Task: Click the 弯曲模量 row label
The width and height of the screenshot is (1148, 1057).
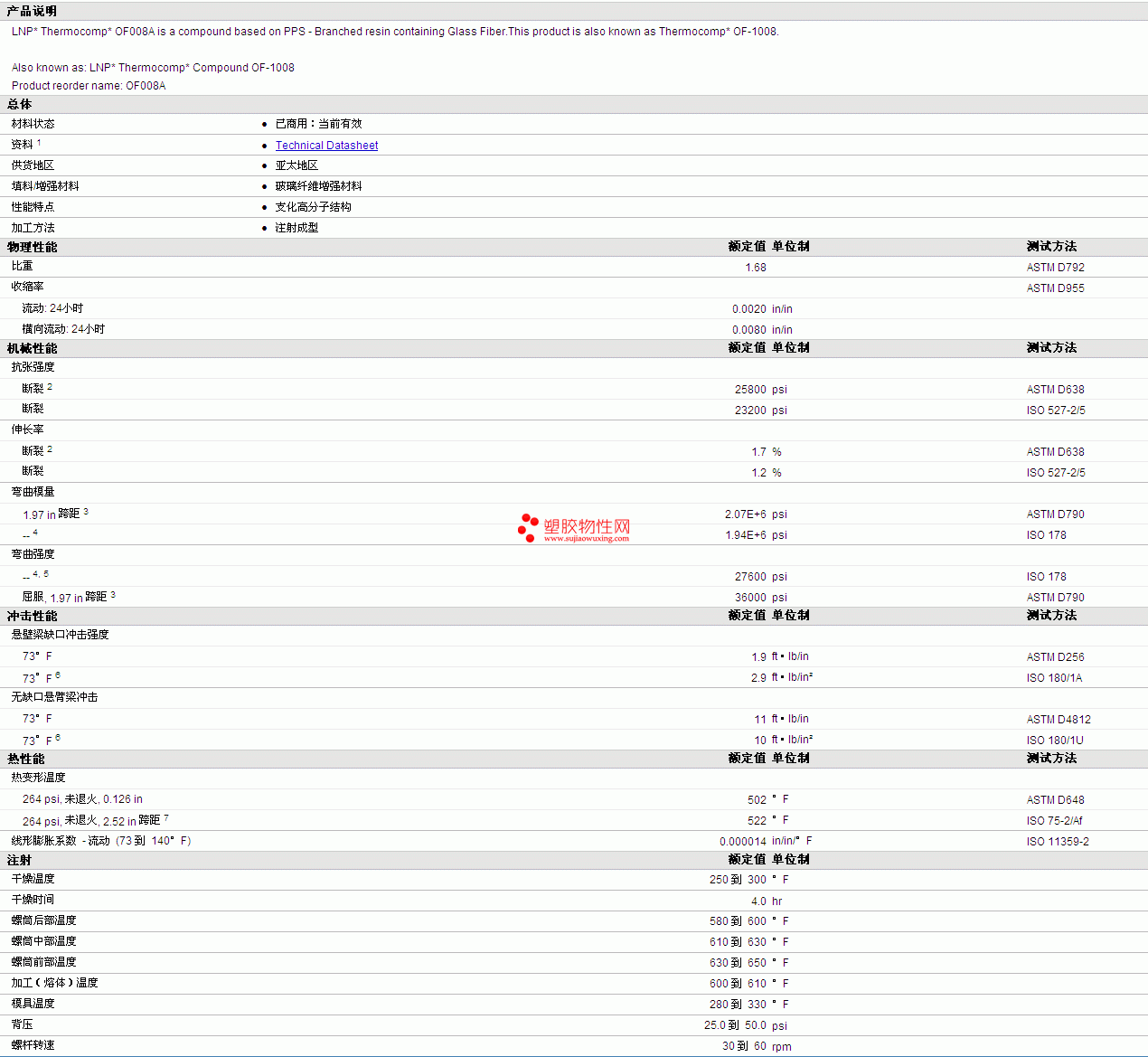Action: tap(33, 492)
